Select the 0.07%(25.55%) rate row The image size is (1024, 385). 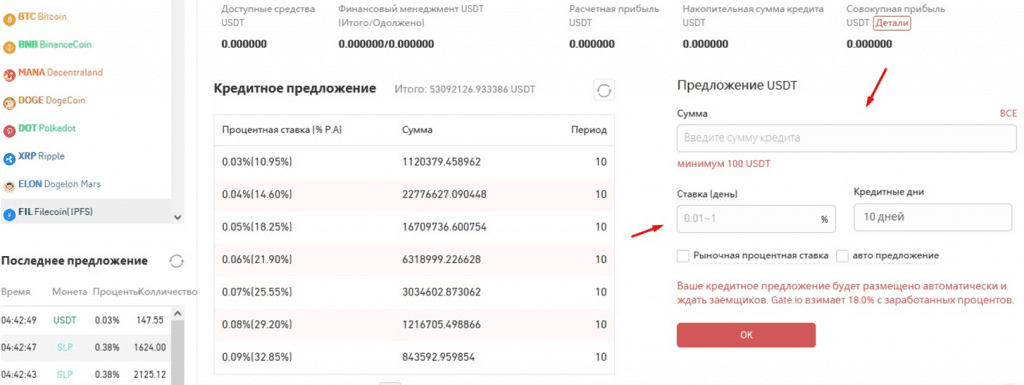tap(414, 292)
